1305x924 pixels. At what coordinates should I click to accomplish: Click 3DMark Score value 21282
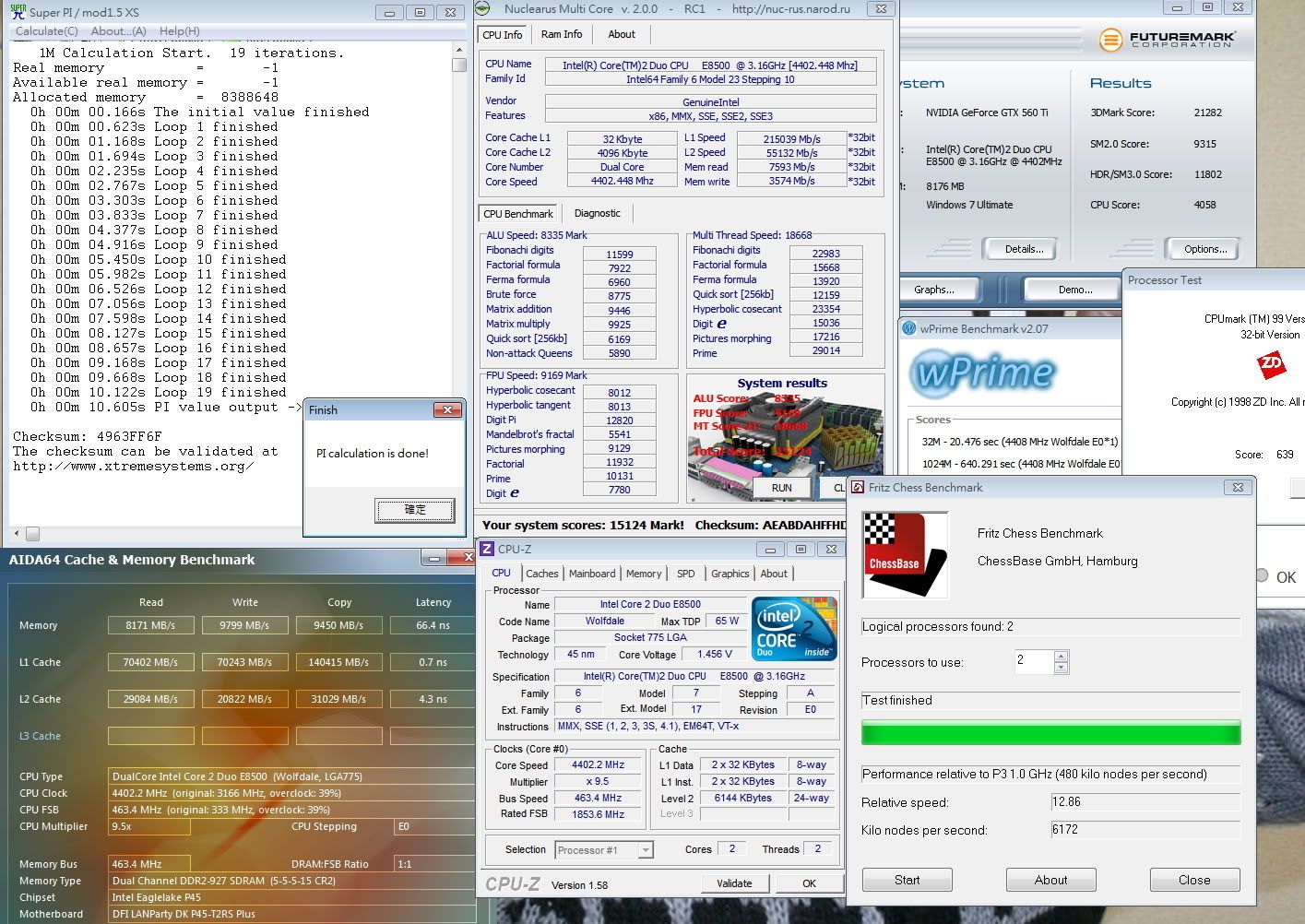(1207, 113)
